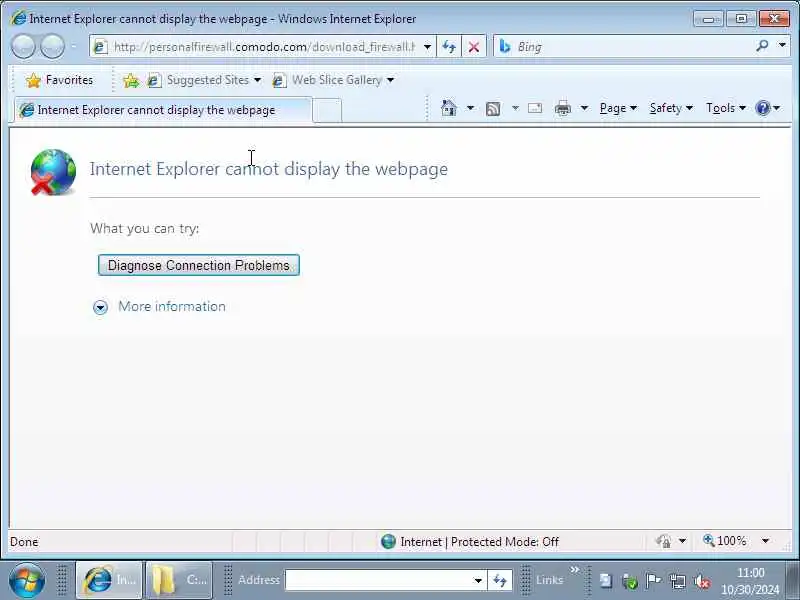Open the Page menu

618,108
